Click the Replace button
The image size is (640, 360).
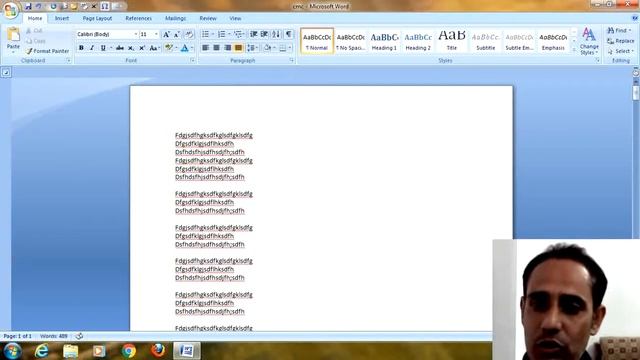pyautogui.click(x=620, y=41)
